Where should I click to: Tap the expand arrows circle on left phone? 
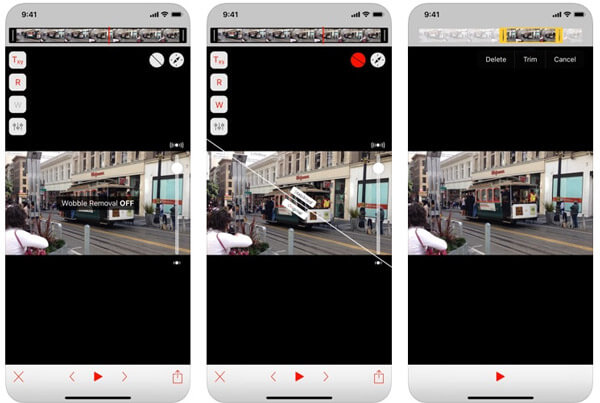point(177,60)
